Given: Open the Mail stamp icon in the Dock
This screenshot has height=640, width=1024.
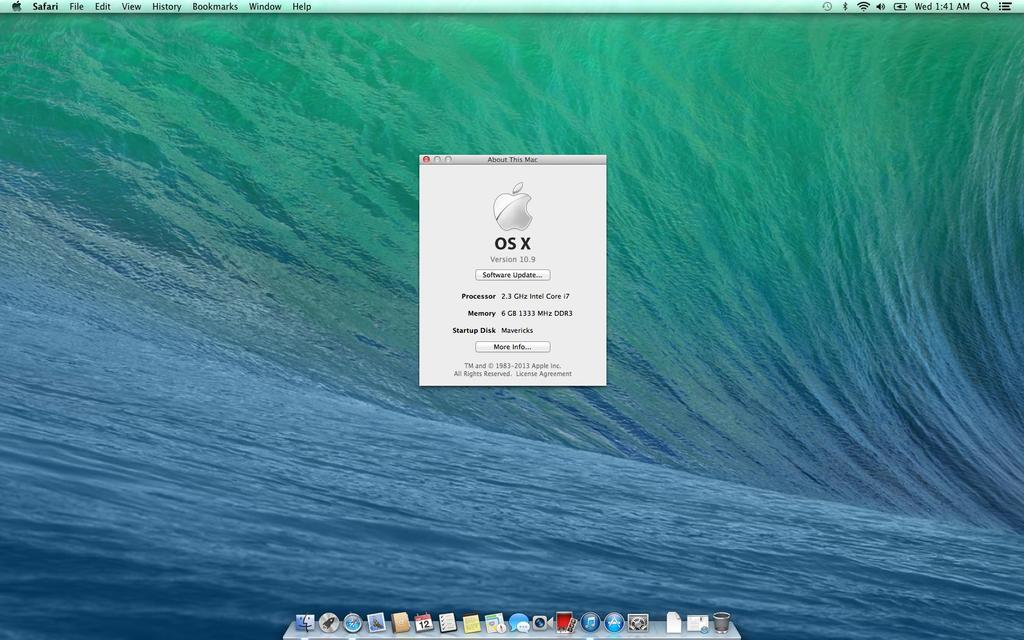Looking at the screenshot, I should (x=376, y=622).
